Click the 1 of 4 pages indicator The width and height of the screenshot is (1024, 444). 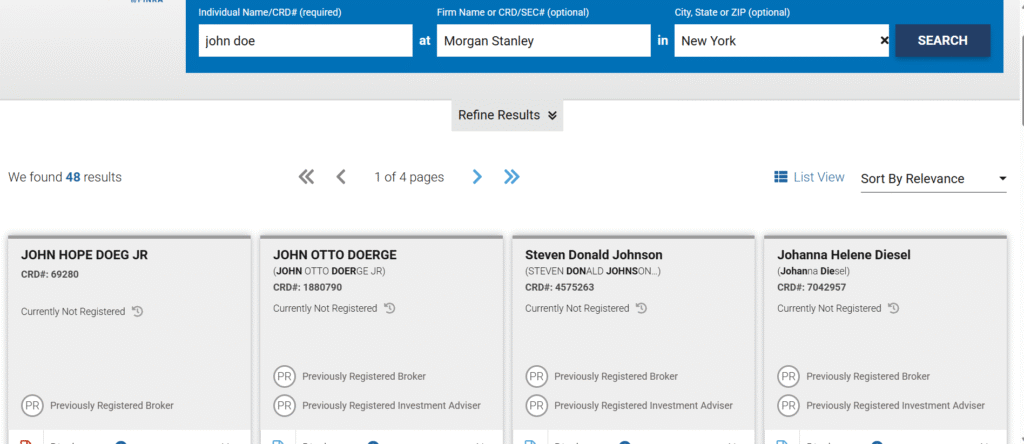coord(409,177)
